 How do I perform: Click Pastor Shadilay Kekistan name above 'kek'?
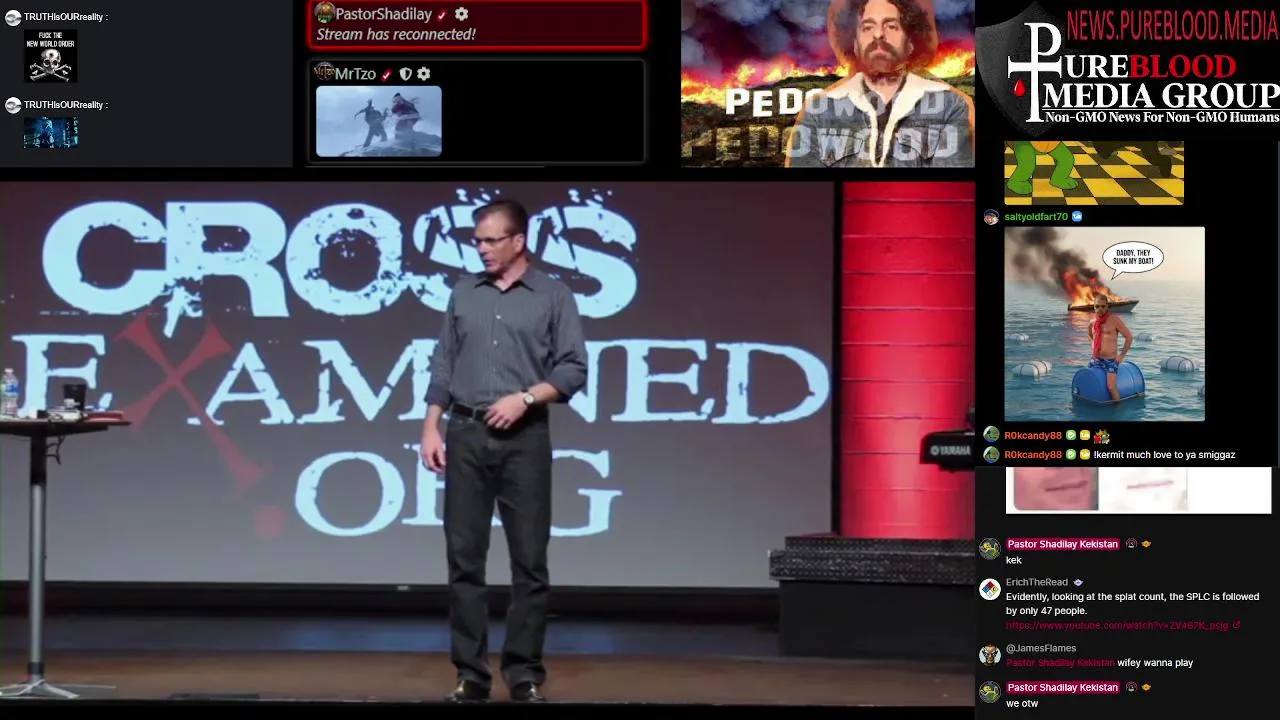(1063, 545)
